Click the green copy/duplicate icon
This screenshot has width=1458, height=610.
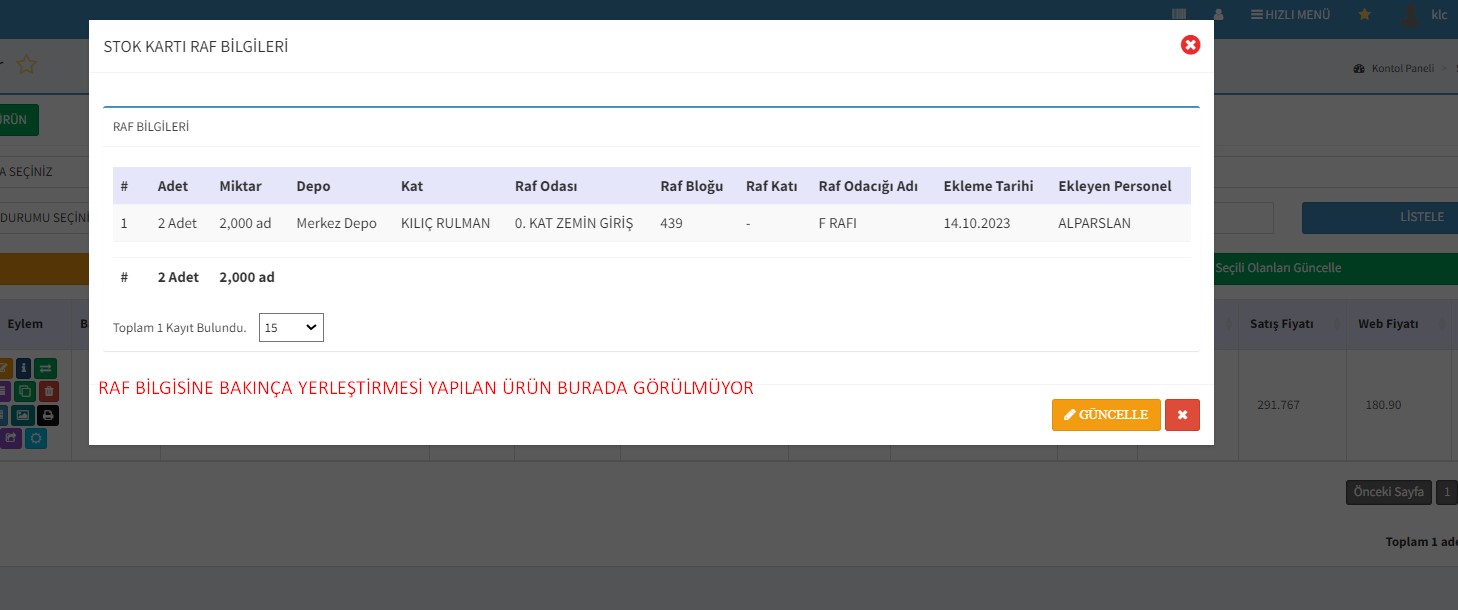[x=24, y=391]
